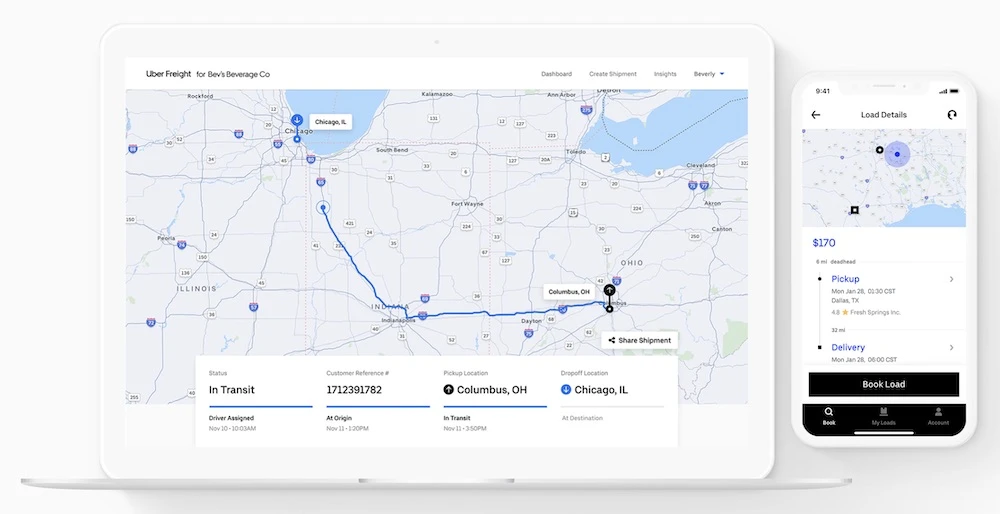The height and width of the screenshot is (514, 1000).
Task: Click the Uber Freight logo
Action: tap(168, 74)
